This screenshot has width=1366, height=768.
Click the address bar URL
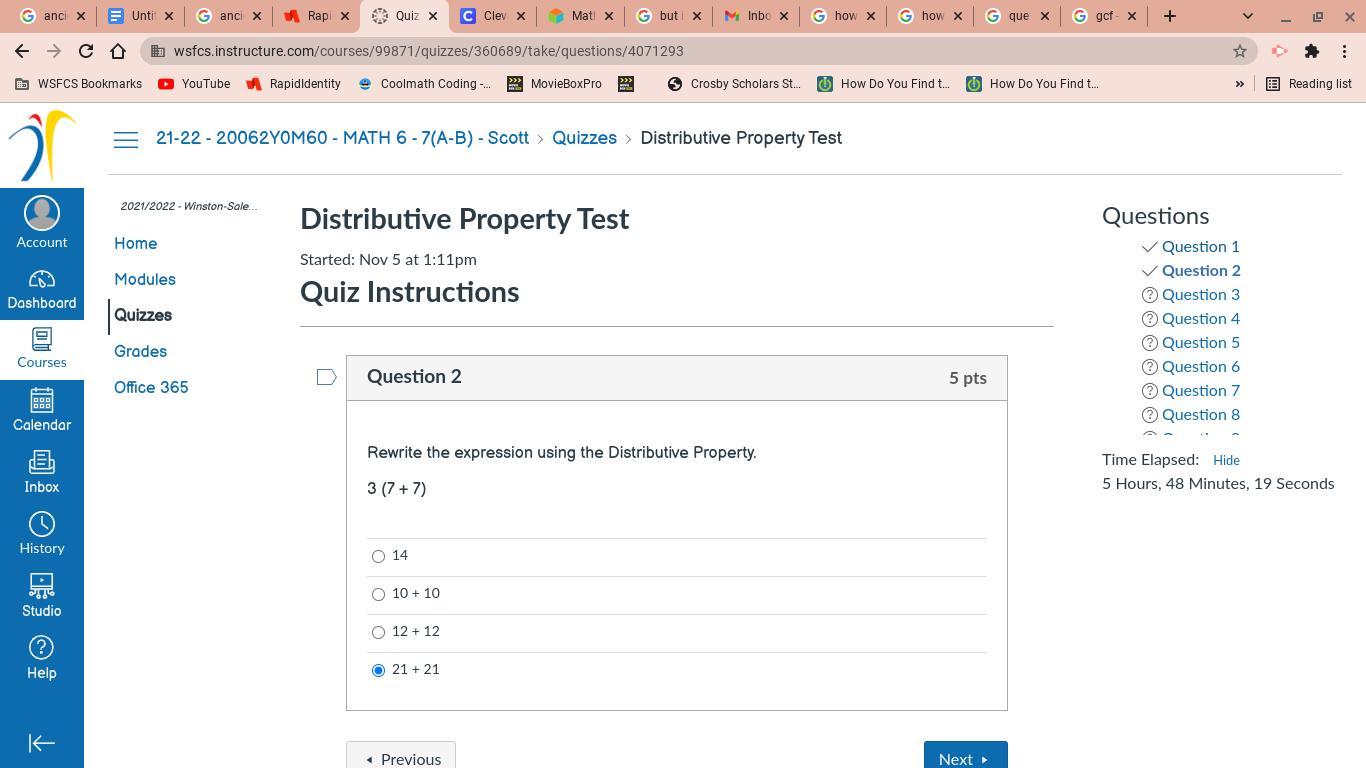(428, 51)
